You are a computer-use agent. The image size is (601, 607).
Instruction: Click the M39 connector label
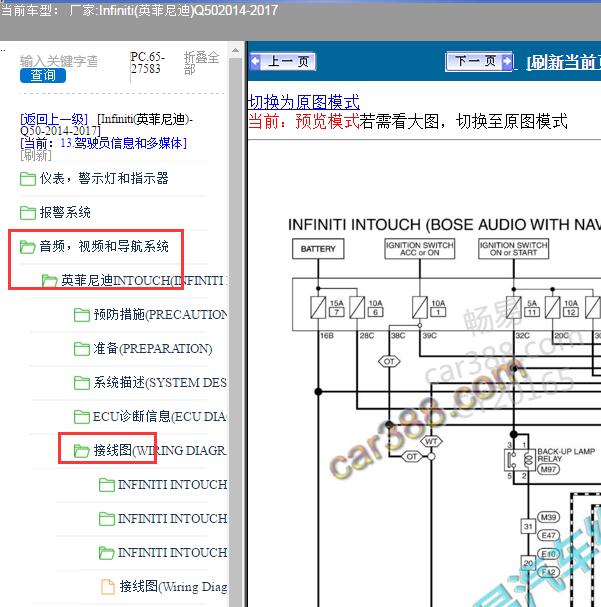click(x=548, y=517)
